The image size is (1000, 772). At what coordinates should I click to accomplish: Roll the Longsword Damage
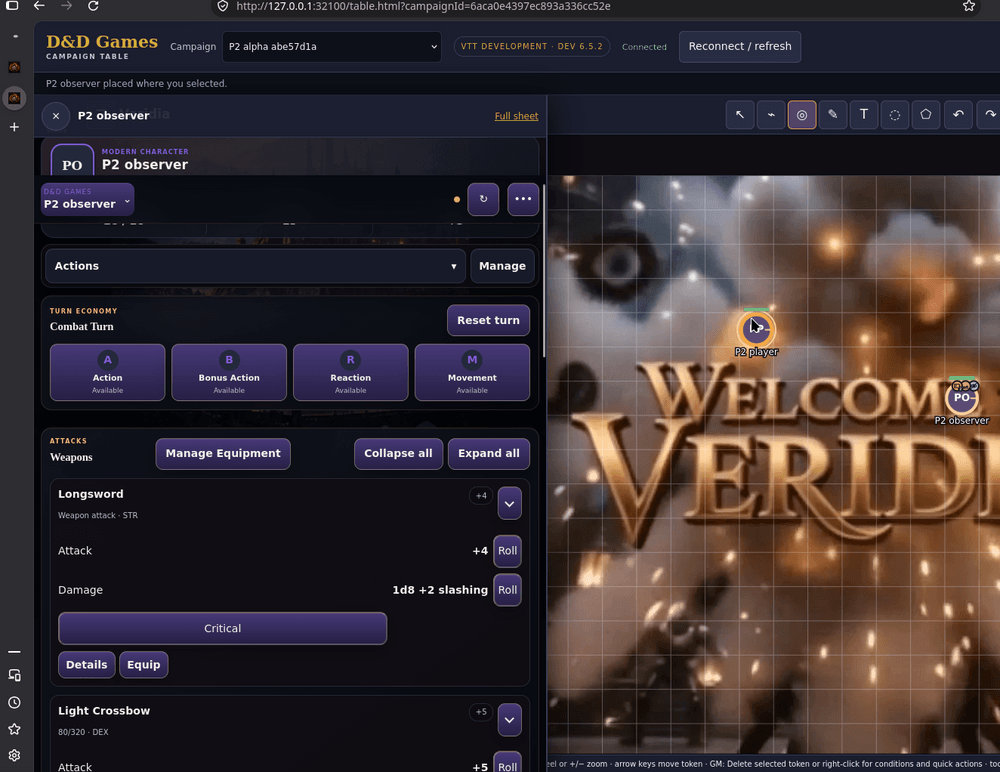tap(508, 590)
